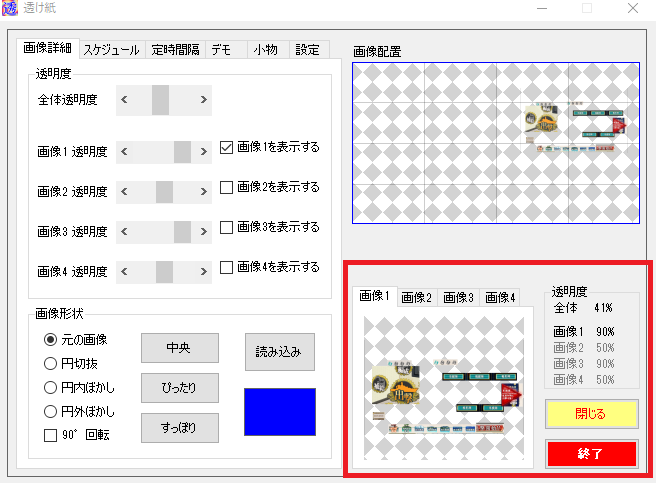Decrease 画像2 透明度 with left arrow
This screenshot has height=483, width=656.
point(124,192)
